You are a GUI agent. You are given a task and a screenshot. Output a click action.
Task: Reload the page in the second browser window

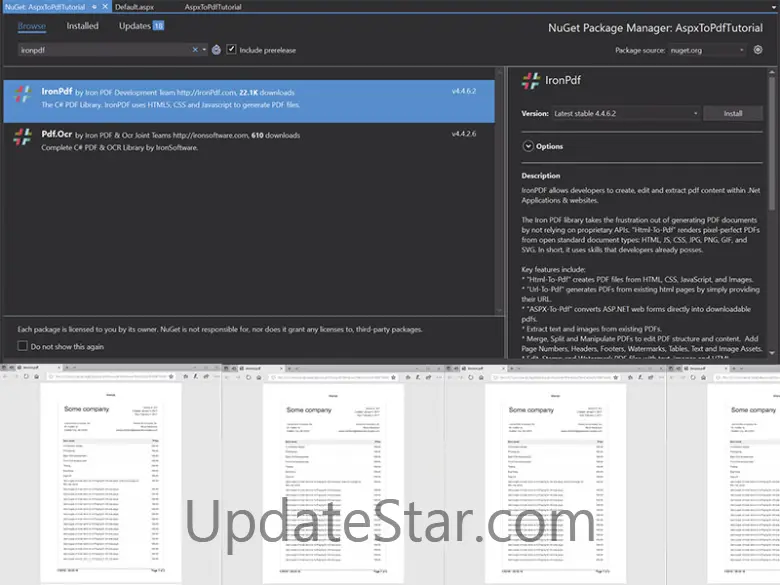pyautogui.click(x=248, y=377)
